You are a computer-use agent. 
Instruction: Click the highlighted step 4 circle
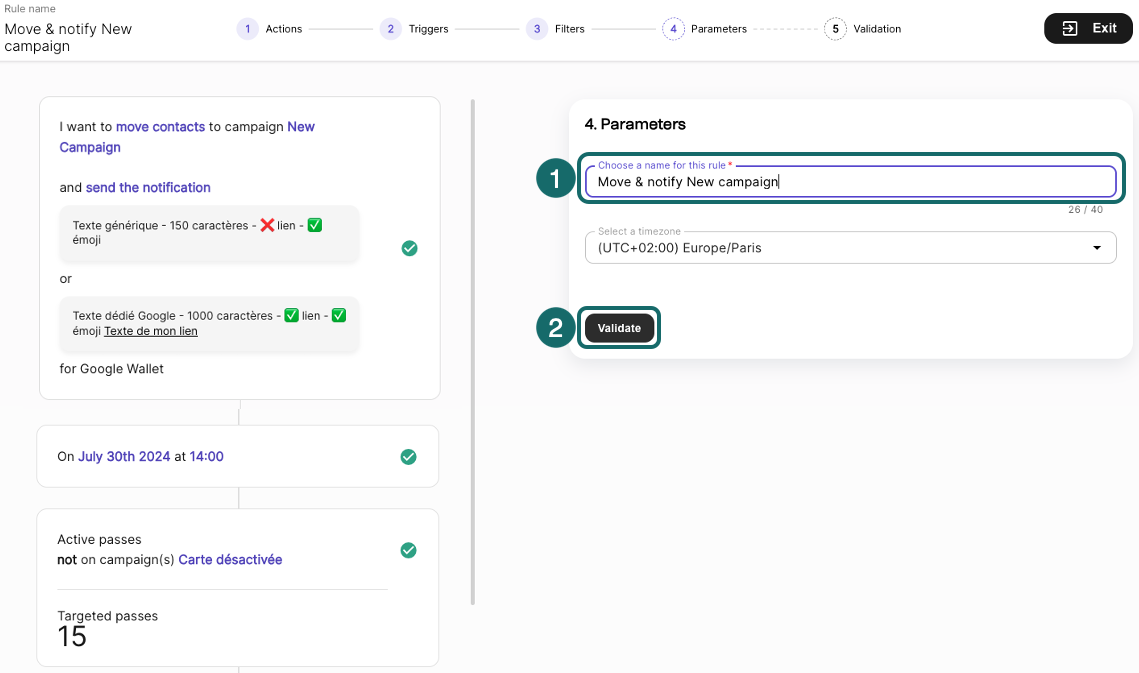[x=674, y=28]
